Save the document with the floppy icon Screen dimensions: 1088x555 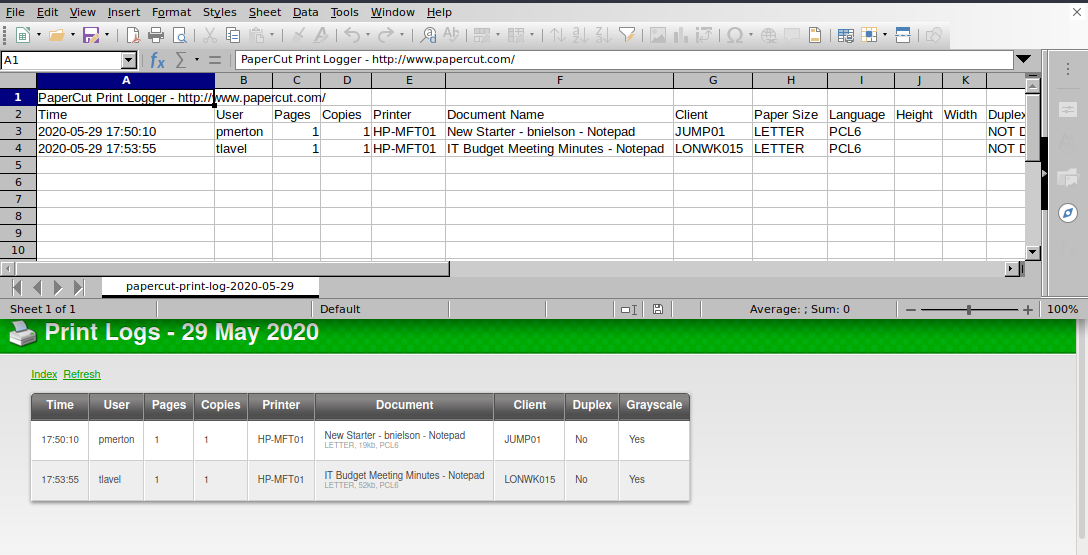click(x=91, y=35)
